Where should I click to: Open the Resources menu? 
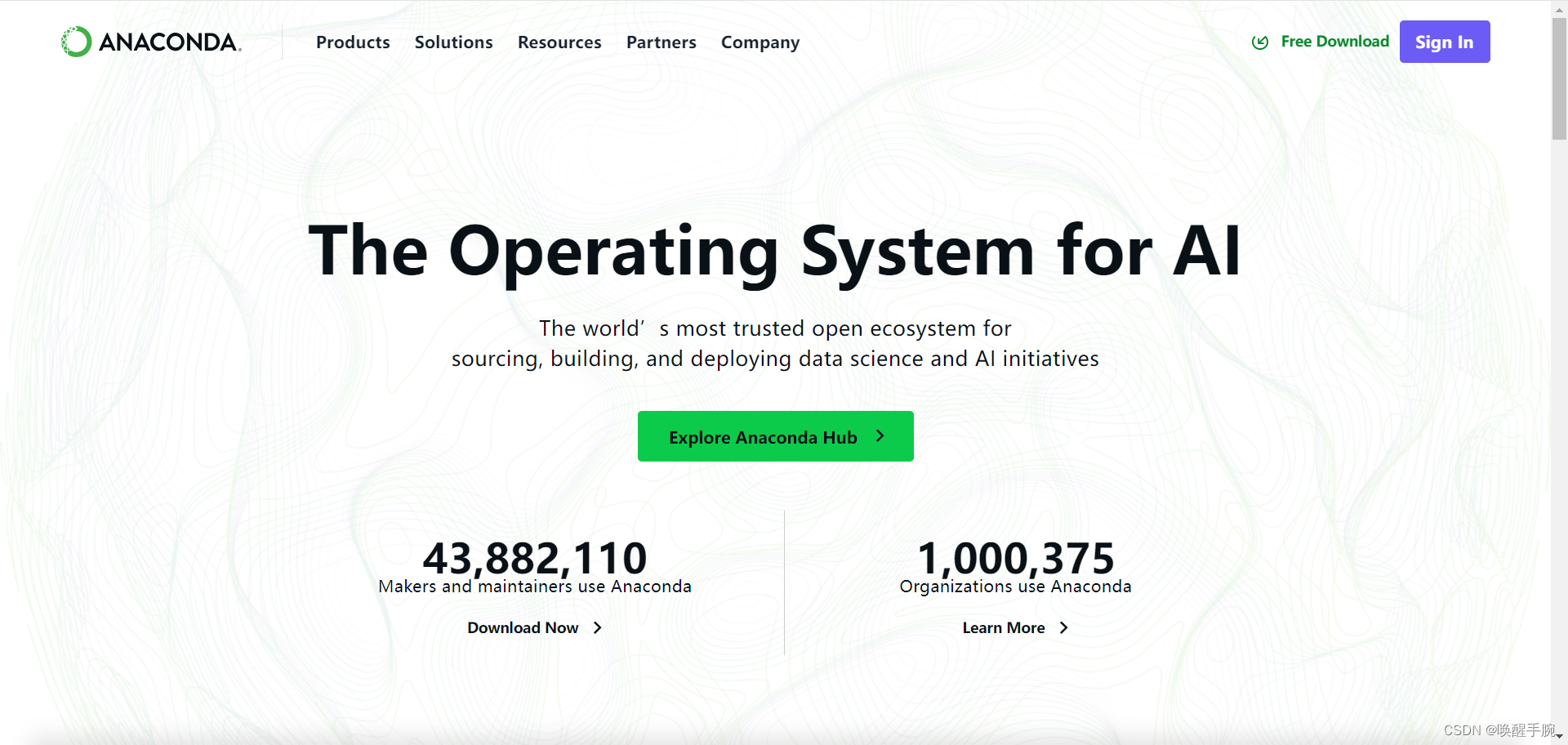pos(559,42)
